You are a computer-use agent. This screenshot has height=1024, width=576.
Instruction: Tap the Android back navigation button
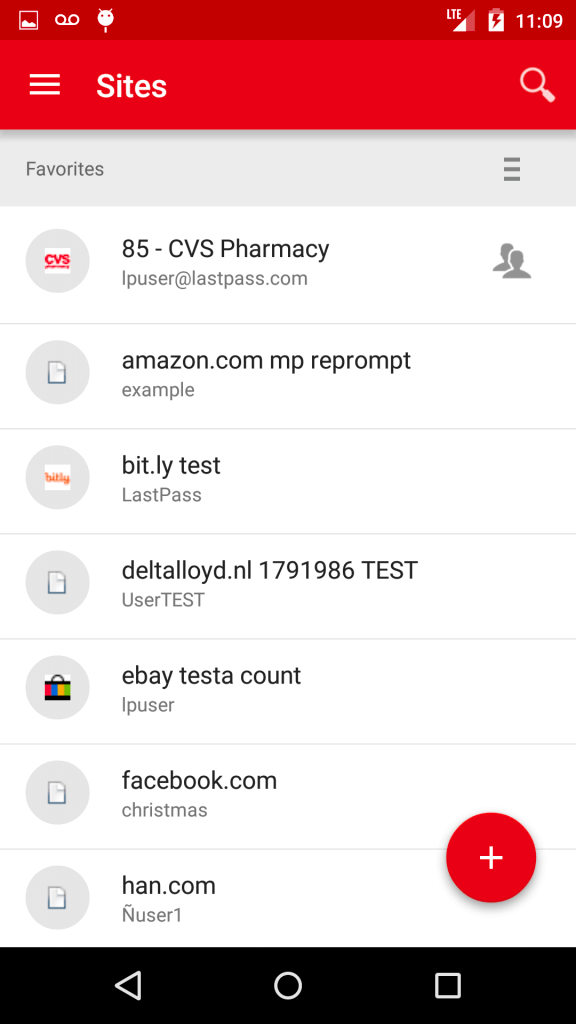click(x=128, y=985)
